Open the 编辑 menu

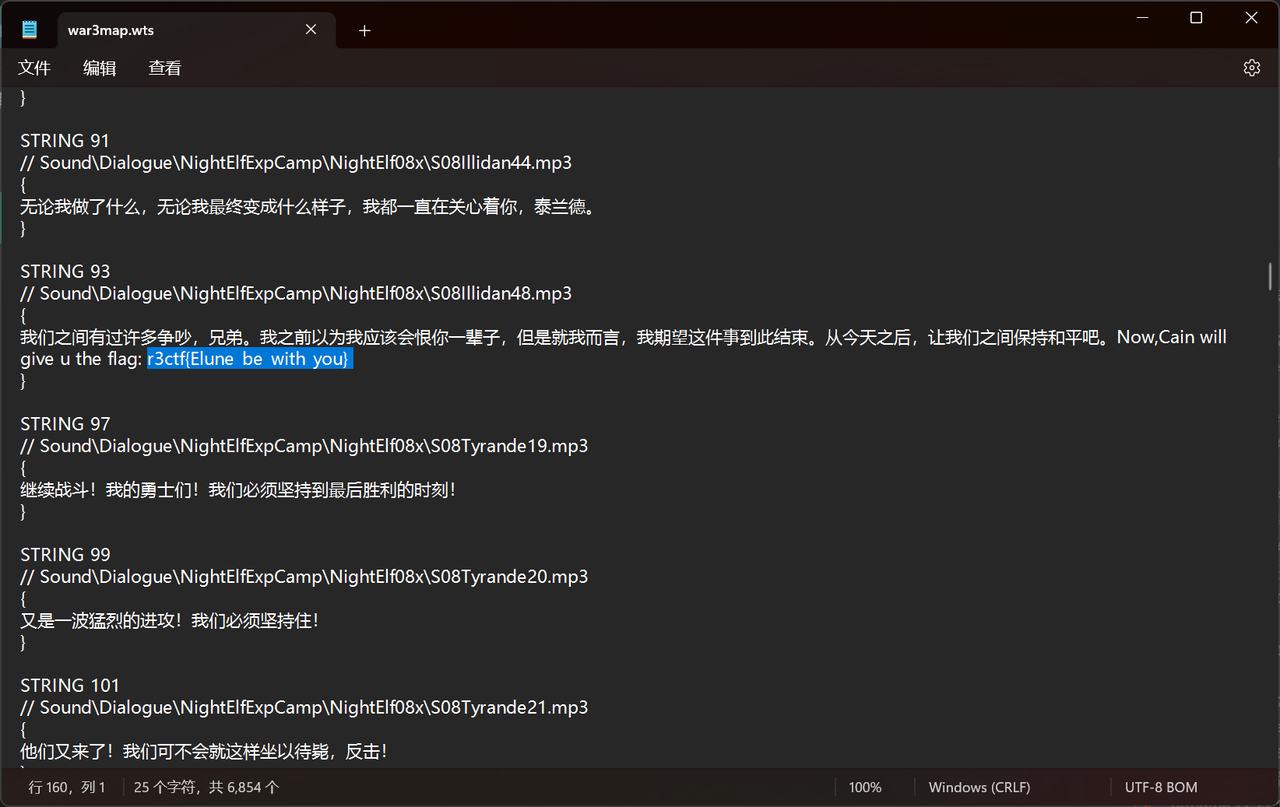99,68
